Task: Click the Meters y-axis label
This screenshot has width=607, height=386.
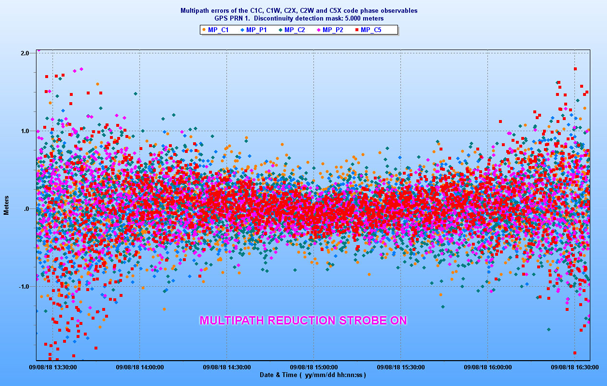Action: [6, 205]
